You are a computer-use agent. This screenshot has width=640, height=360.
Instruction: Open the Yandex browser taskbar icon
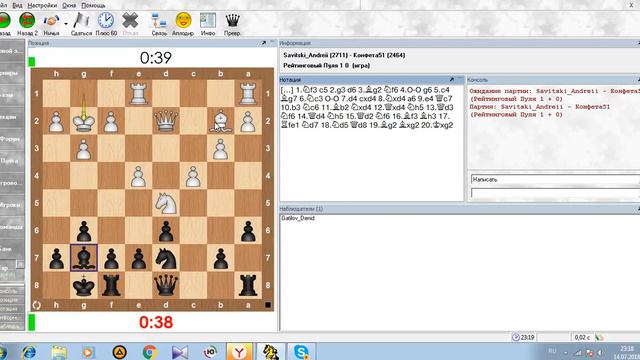pos(240,352)
